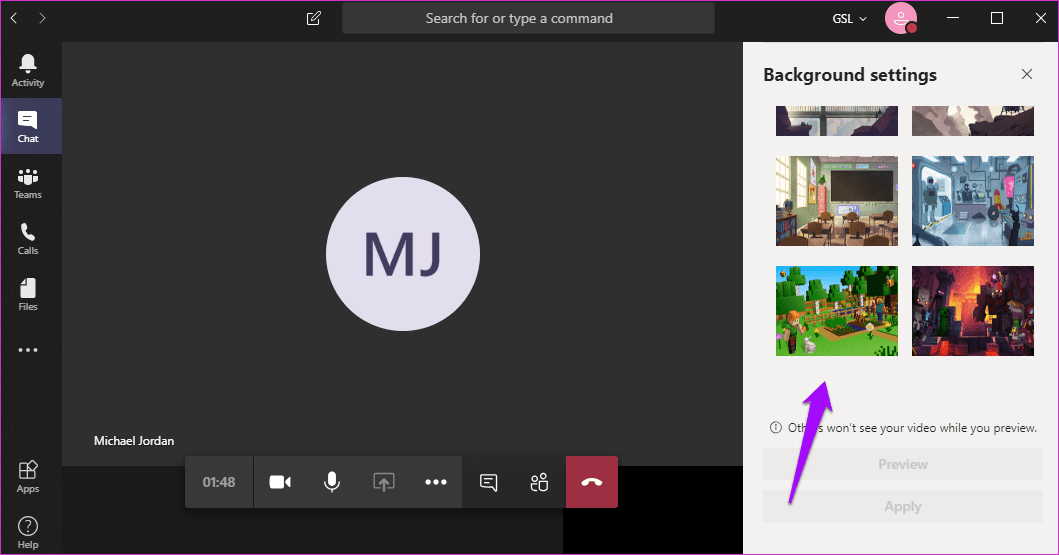Click the search or command box

[x=528, y=18]
